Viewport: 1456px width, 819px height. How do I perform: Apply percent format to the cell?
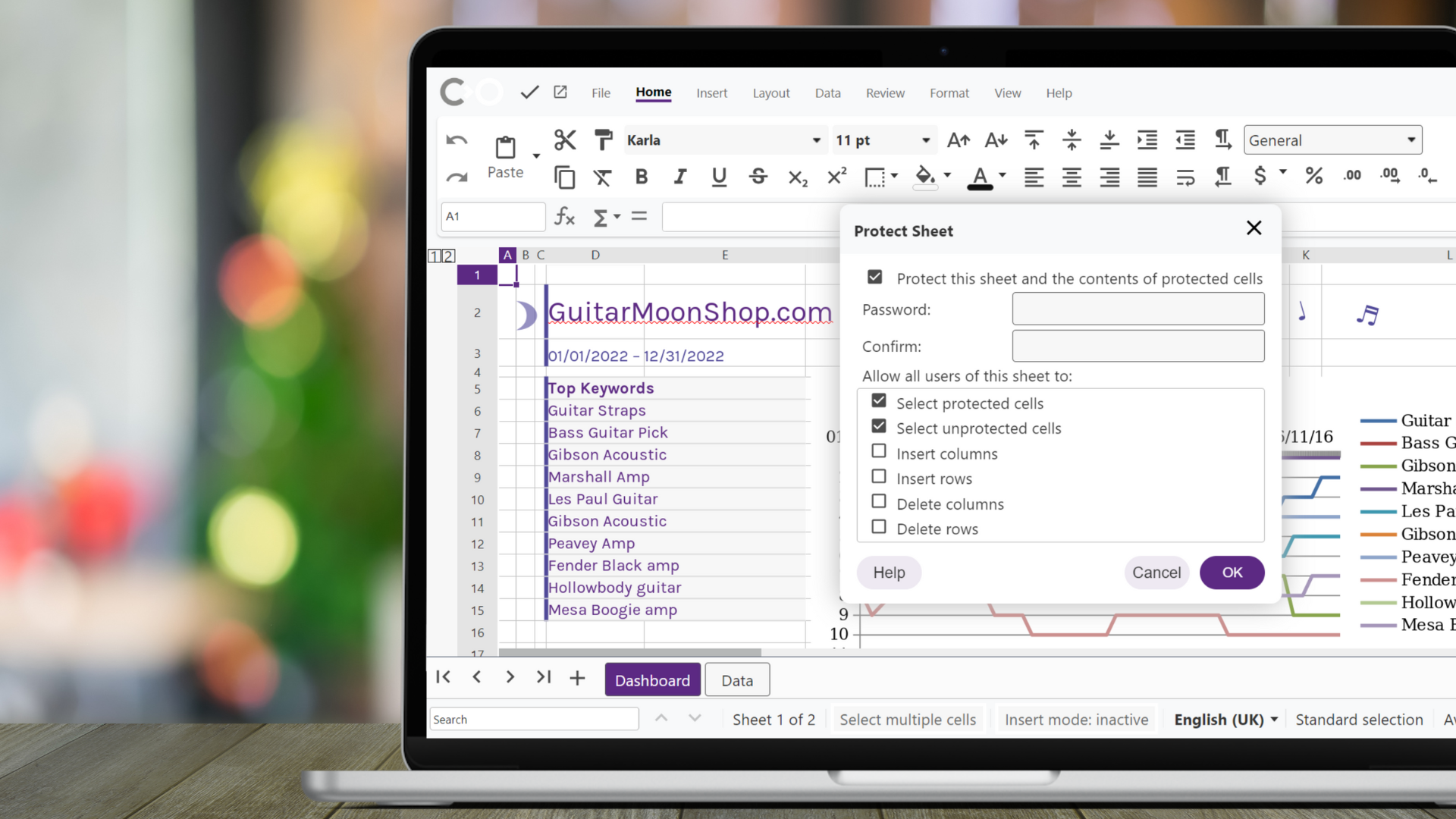click(x=1314, y=175)
